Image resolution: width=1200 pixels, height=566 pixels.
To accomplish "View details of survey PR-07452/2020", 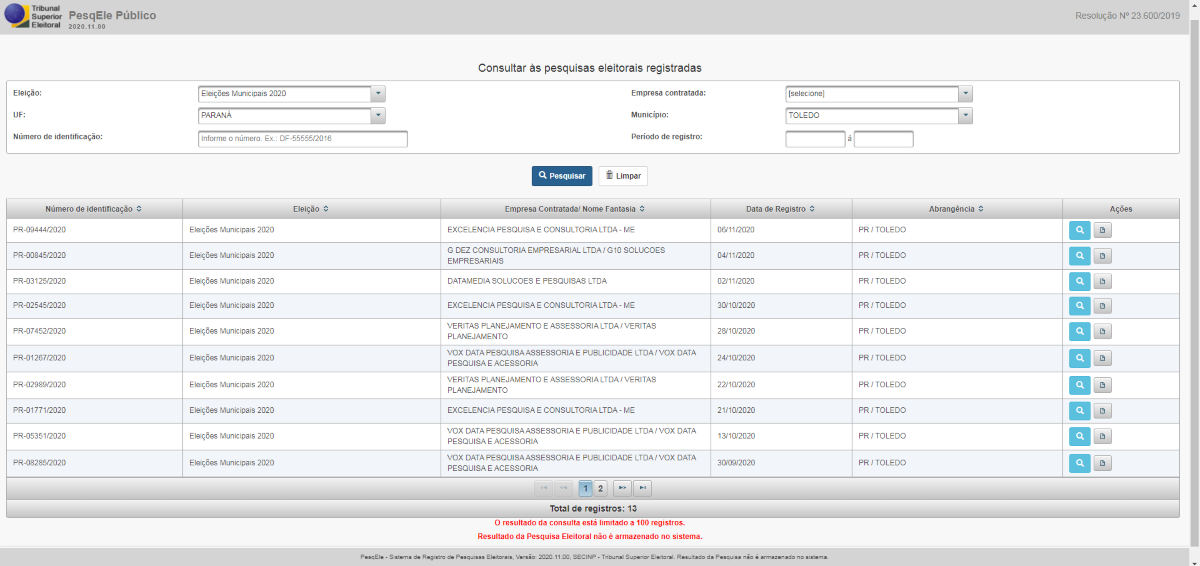I will (1080, 332).
